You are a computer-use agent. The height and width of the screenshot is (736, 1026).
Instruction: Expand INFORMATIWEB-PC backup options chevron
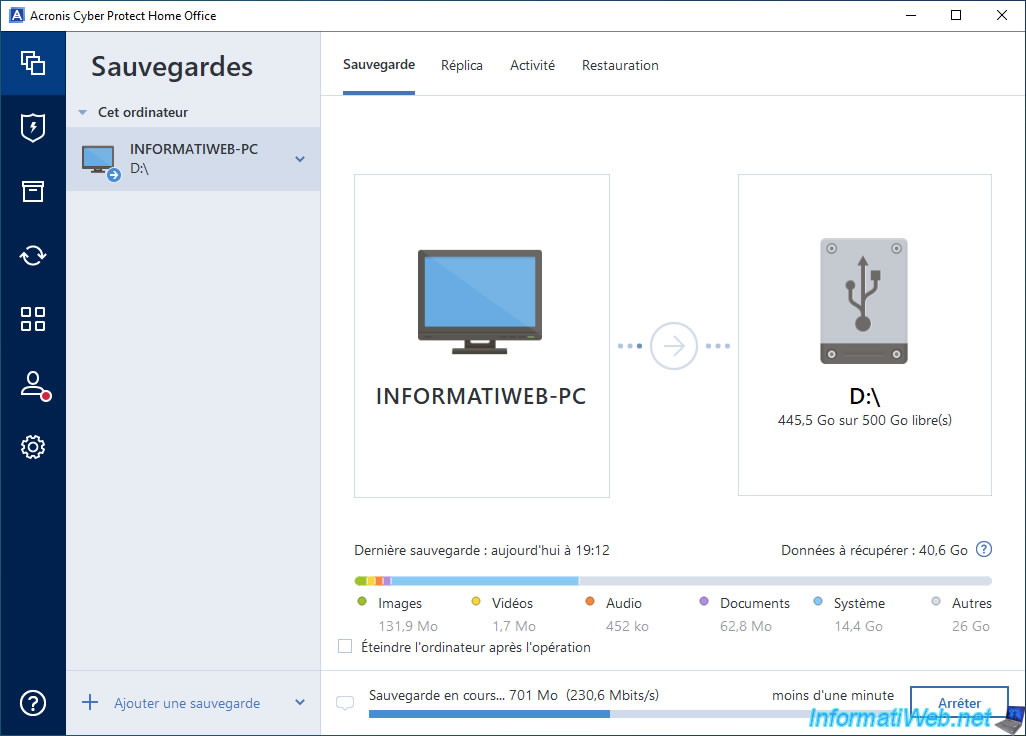[300, 159]
